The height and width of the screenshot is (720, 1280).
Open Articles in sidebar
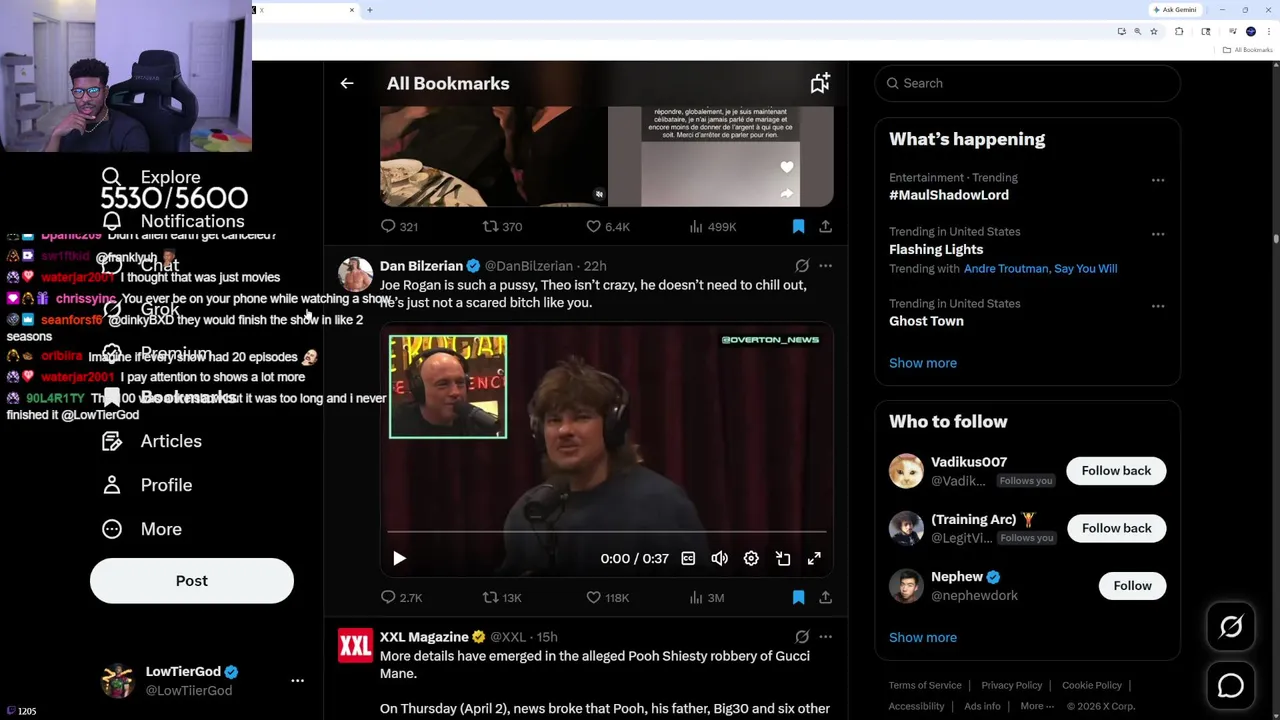pos(152,441)
